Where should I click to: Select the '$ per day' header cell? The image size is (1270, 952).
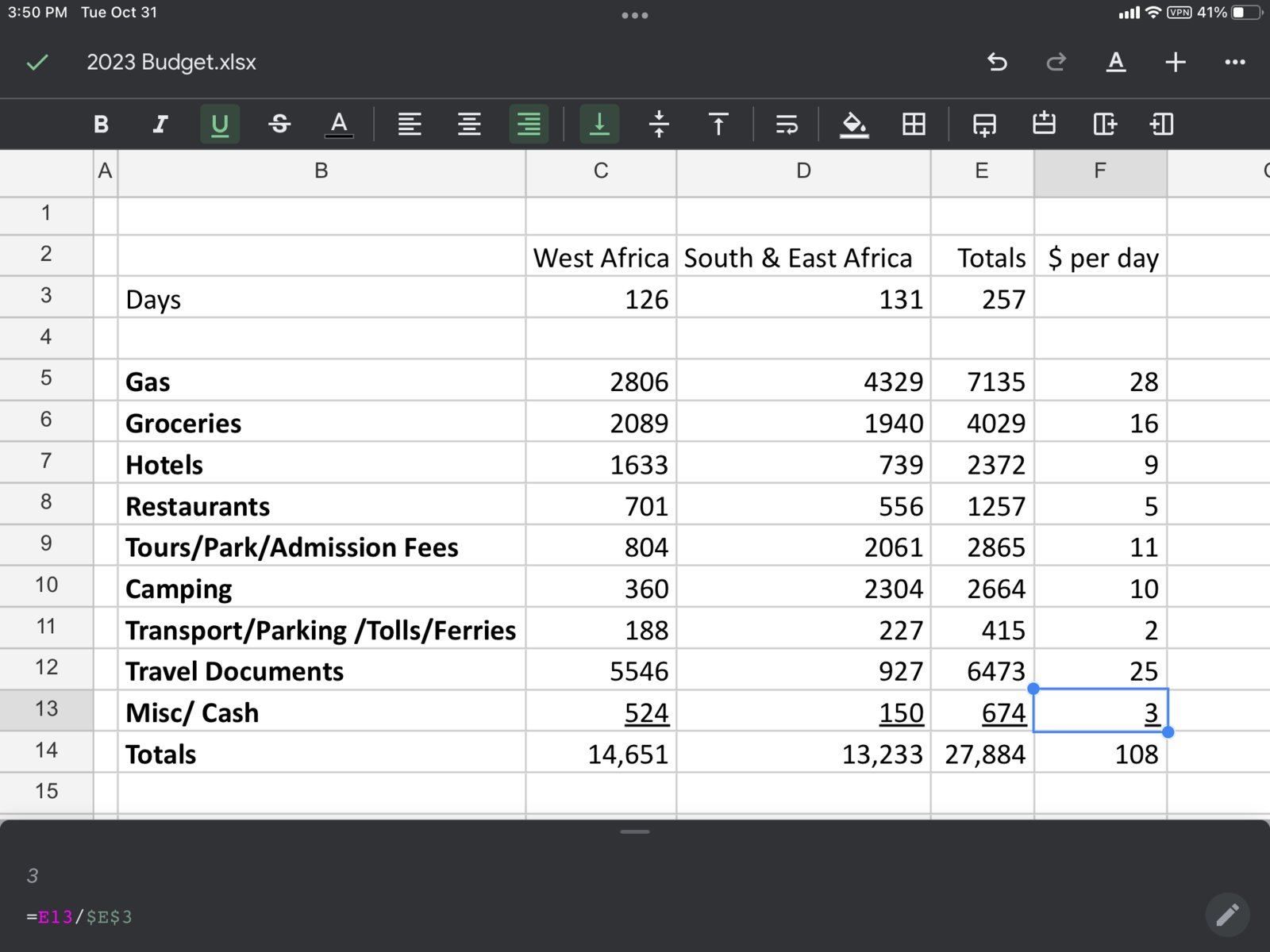pos(1100,256)
